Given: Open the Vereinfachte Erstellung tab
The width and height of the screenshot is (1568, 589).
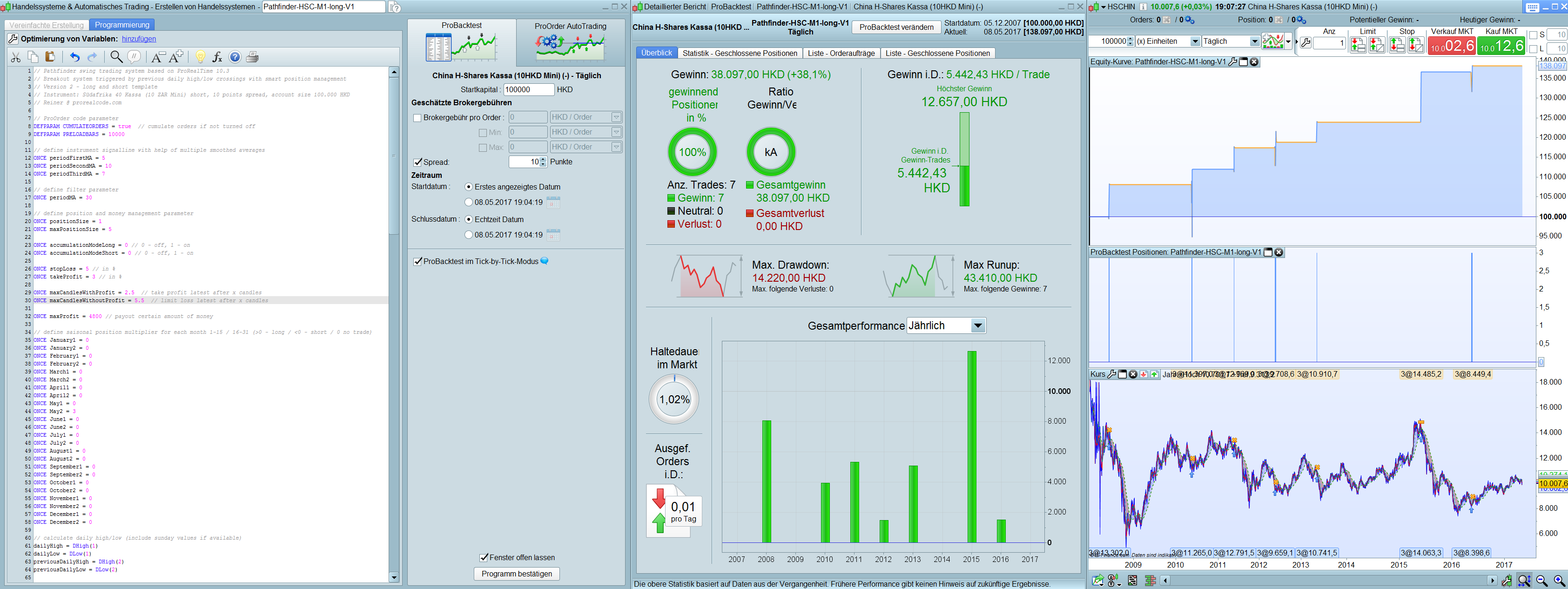Looking at the screenshot, I should coord(47,25).
